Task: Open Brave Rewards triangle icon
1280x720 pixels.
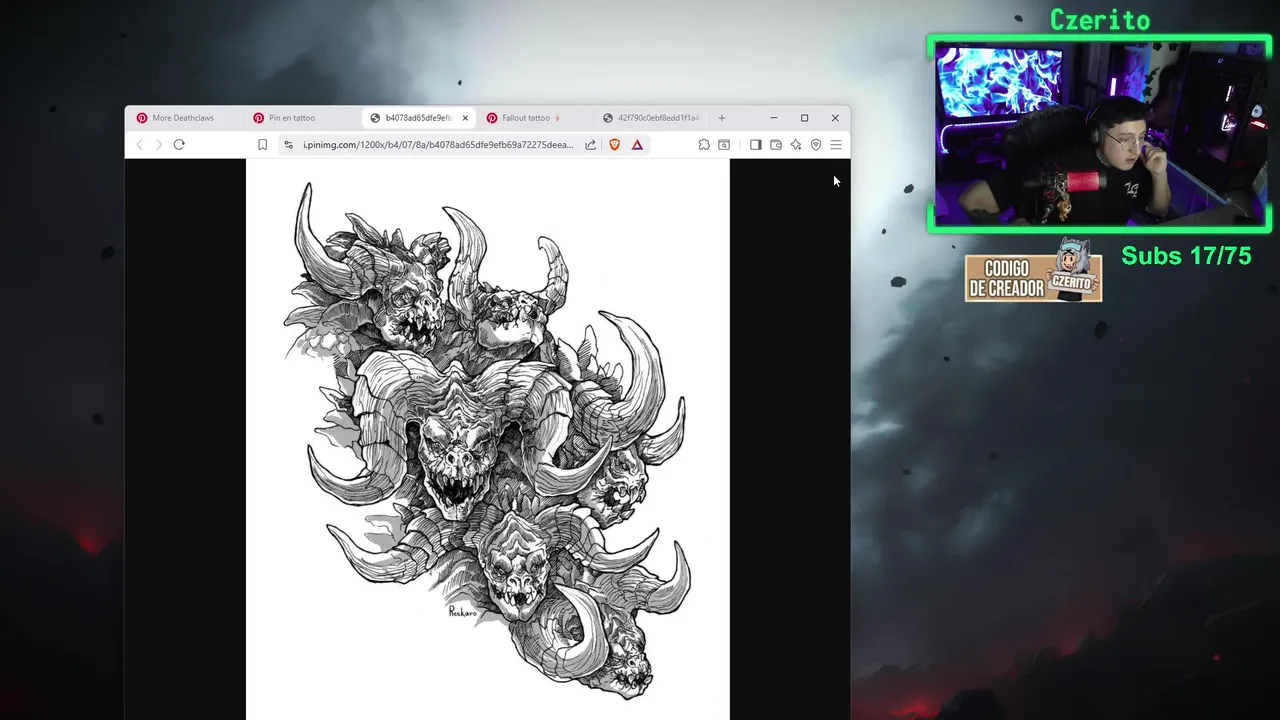Action: pos(637,145)
